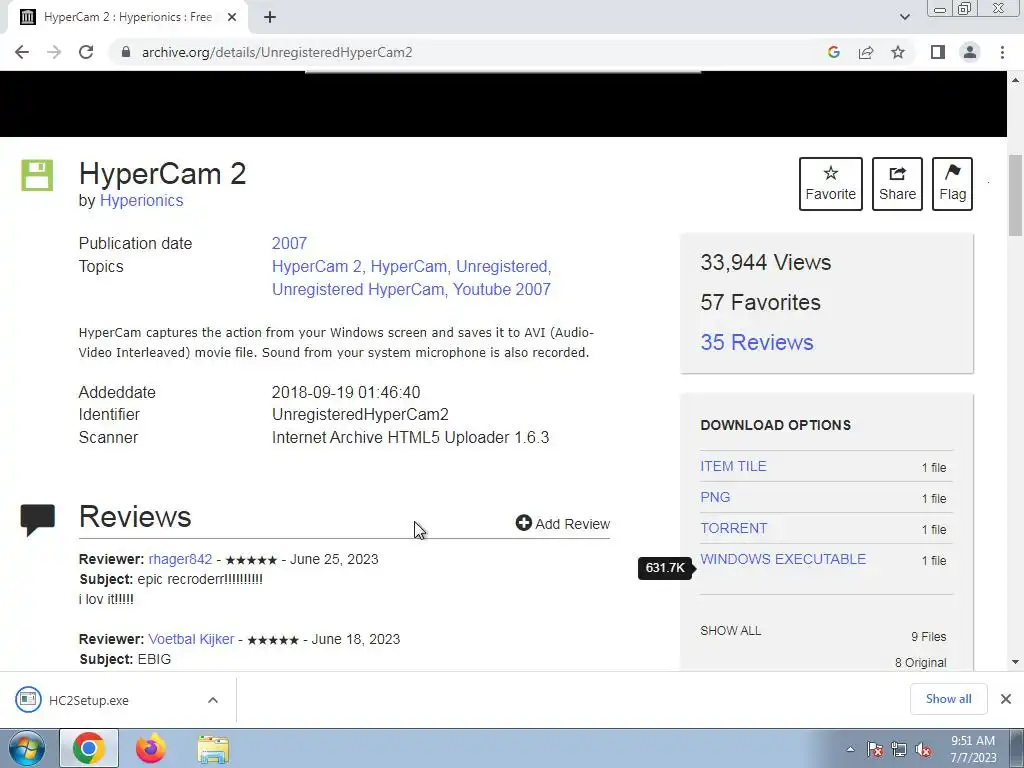1024x768 pixels.
Task: Open the Unregistered, topic link
Action: 503,266
